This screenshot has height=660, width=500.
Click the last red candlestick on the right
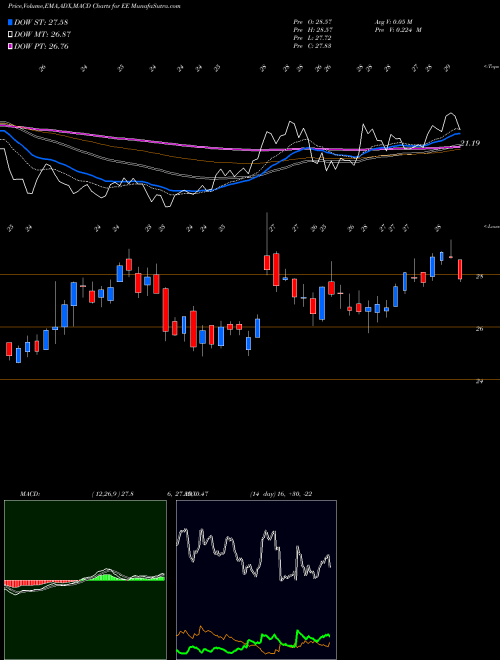(x=460, y=269)
